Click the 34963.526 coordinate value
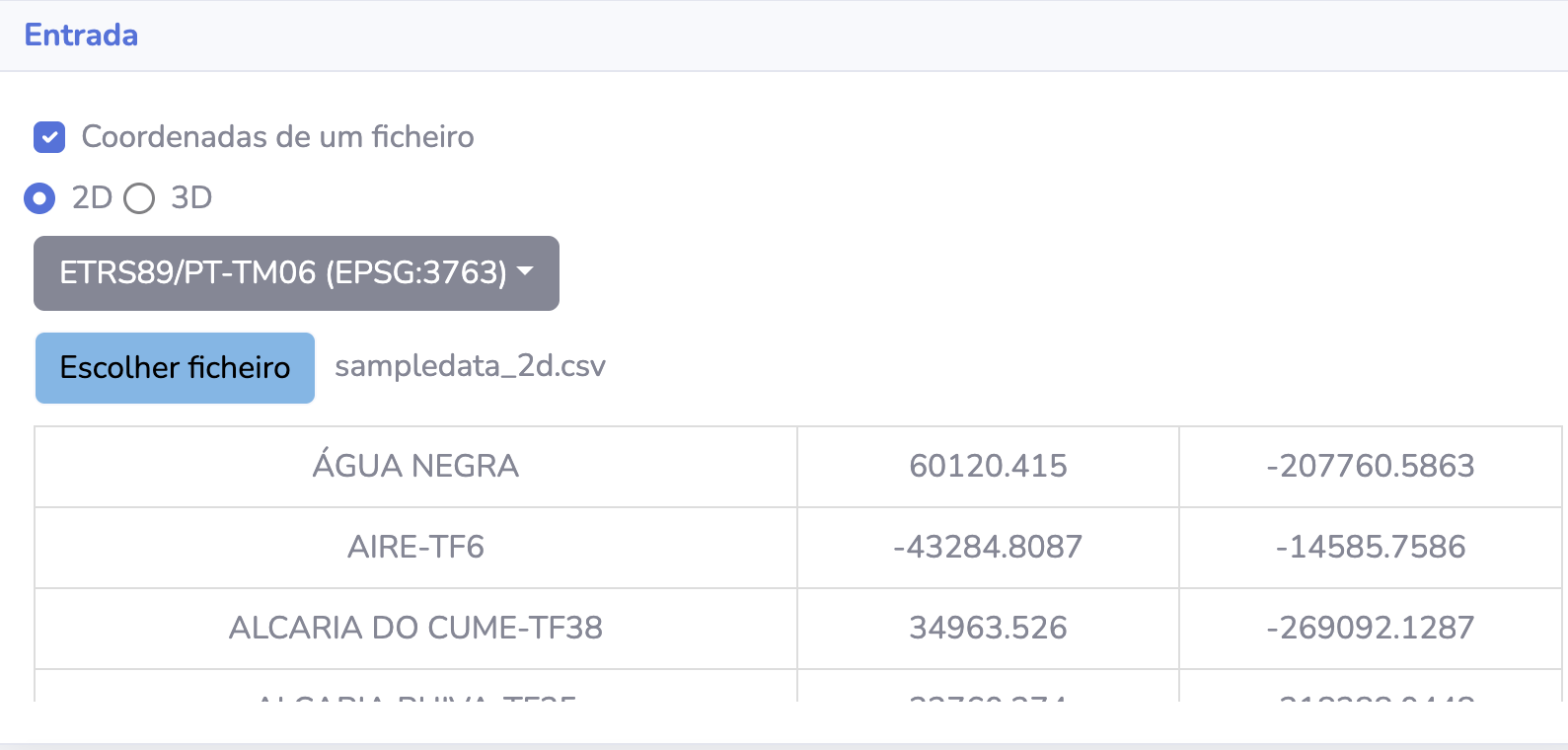This screenshot has width=1568, height=750. click(988, 629)
